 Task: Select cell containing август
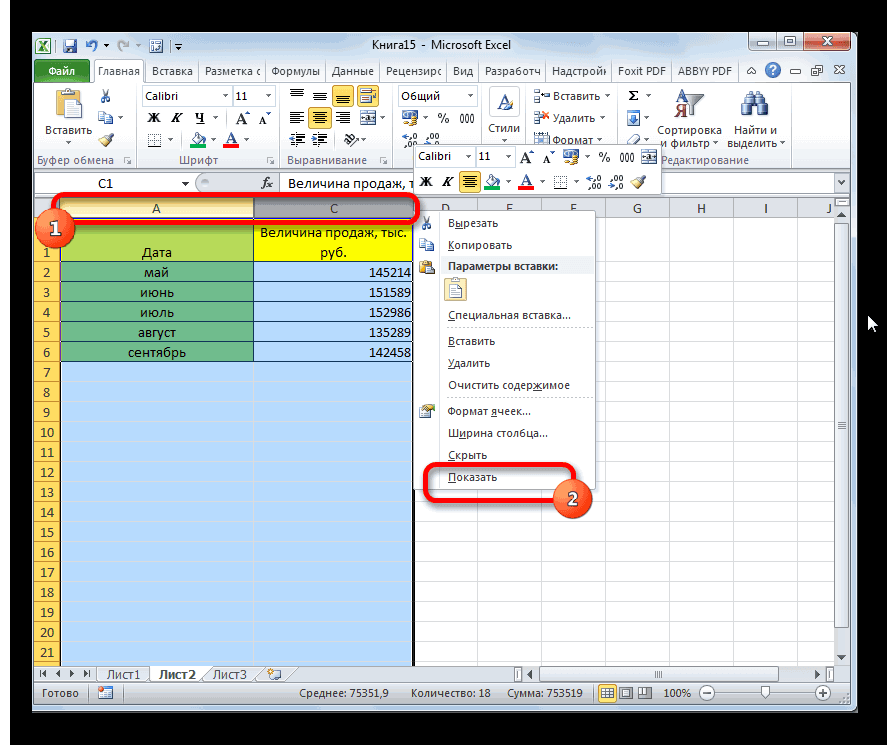[x=156, y=332]
